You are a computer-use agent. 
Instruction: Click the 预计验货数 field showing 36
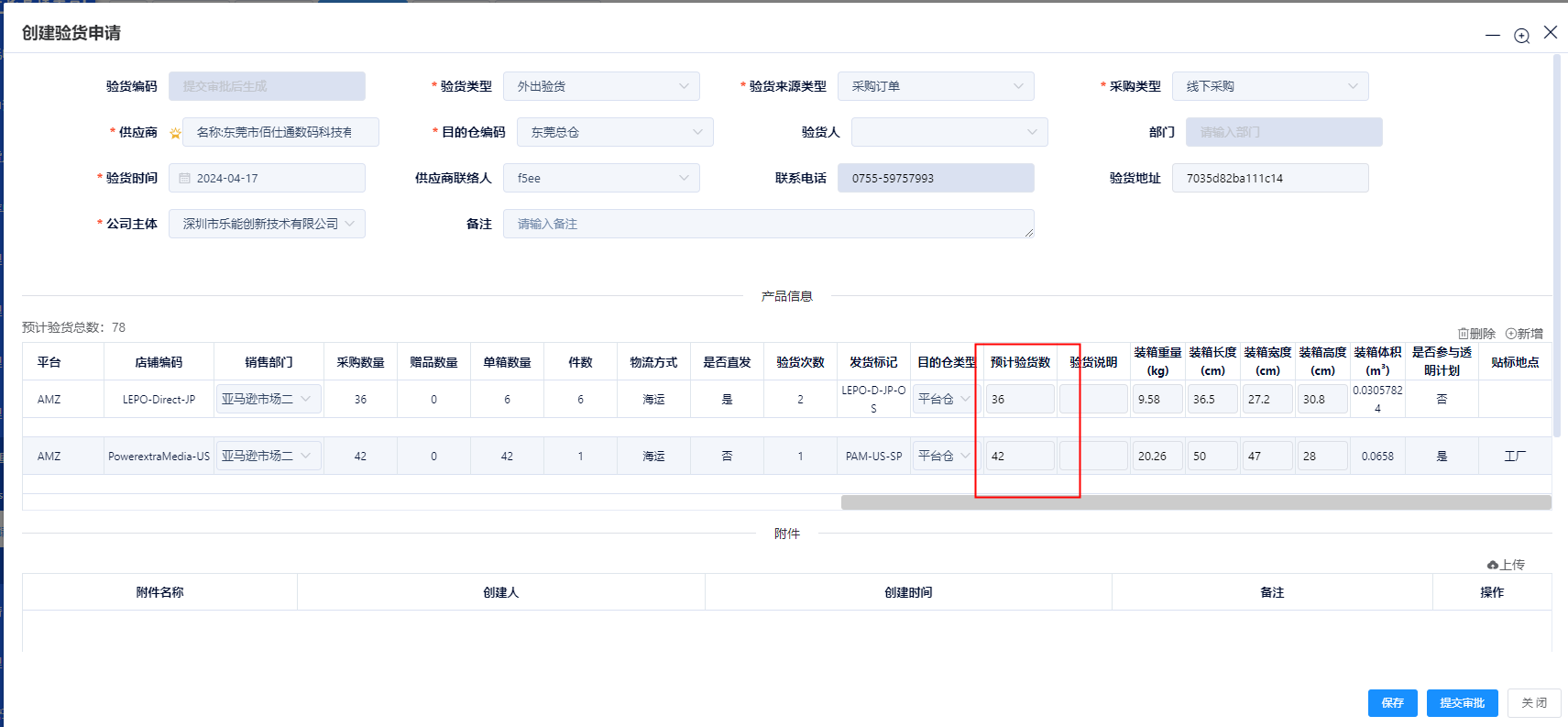click(1019, 400)
